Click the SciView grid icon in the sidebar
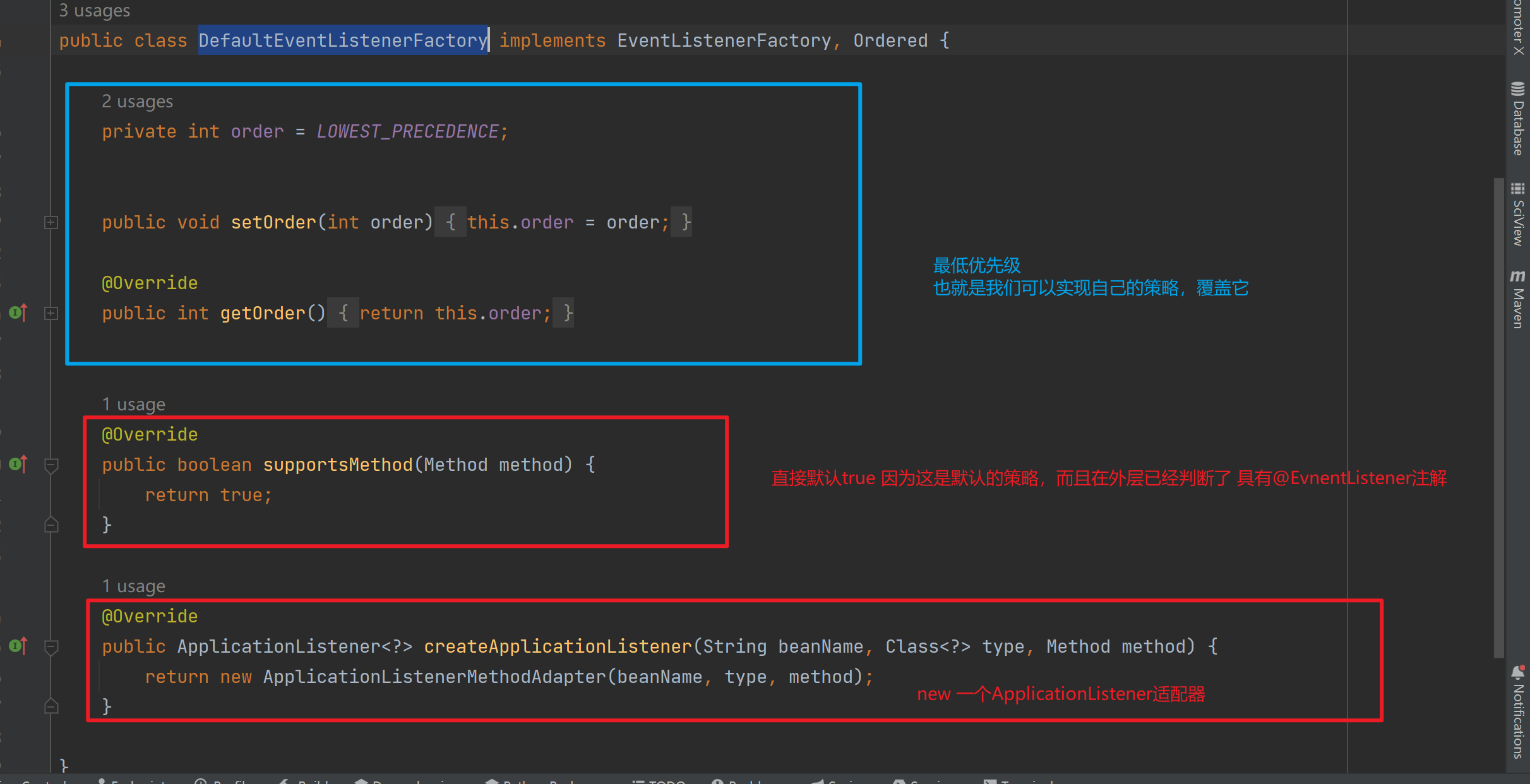 click(1518, 189)
